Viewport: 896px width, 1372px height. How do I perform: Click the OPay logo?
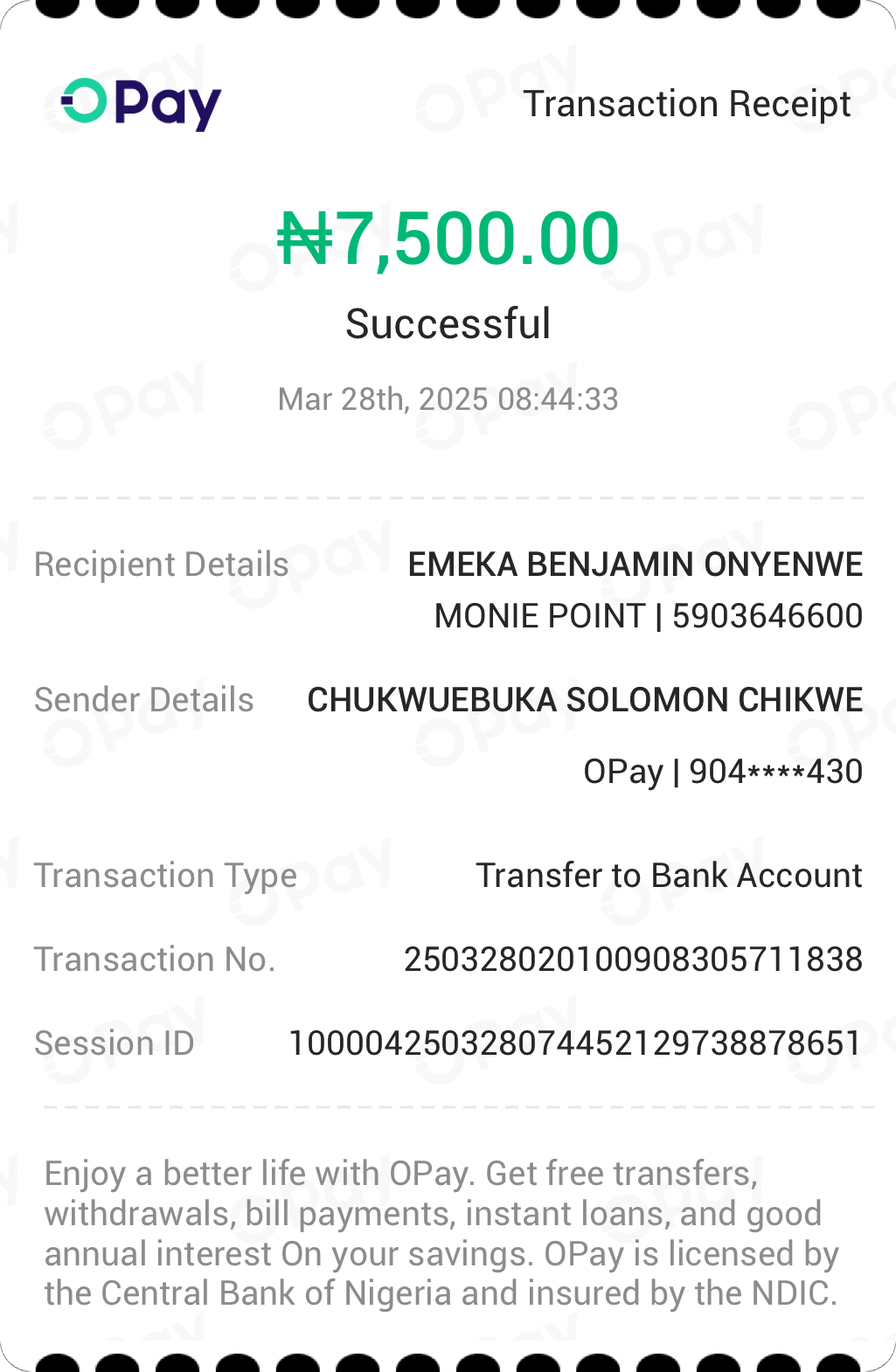pos(141,104)
